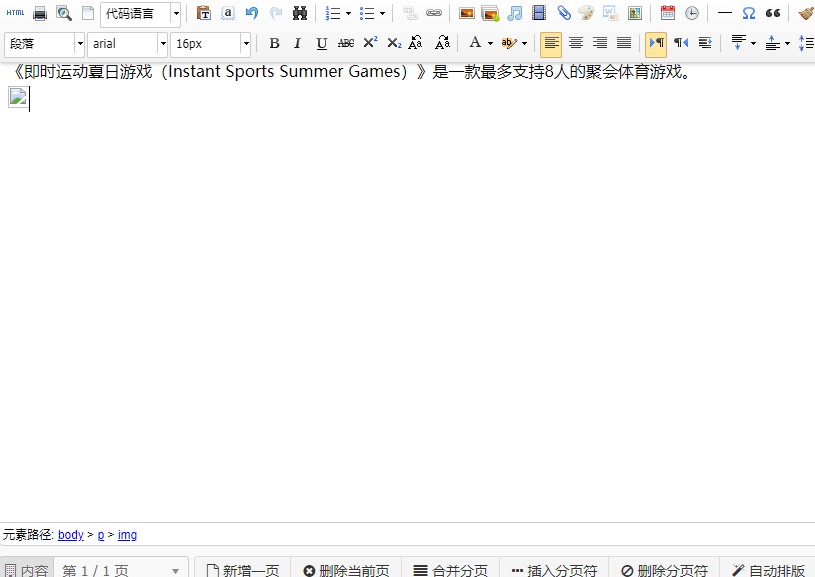815x577 pixels.
Task: Click 删除当前页 button
Action: pos(346,570)
